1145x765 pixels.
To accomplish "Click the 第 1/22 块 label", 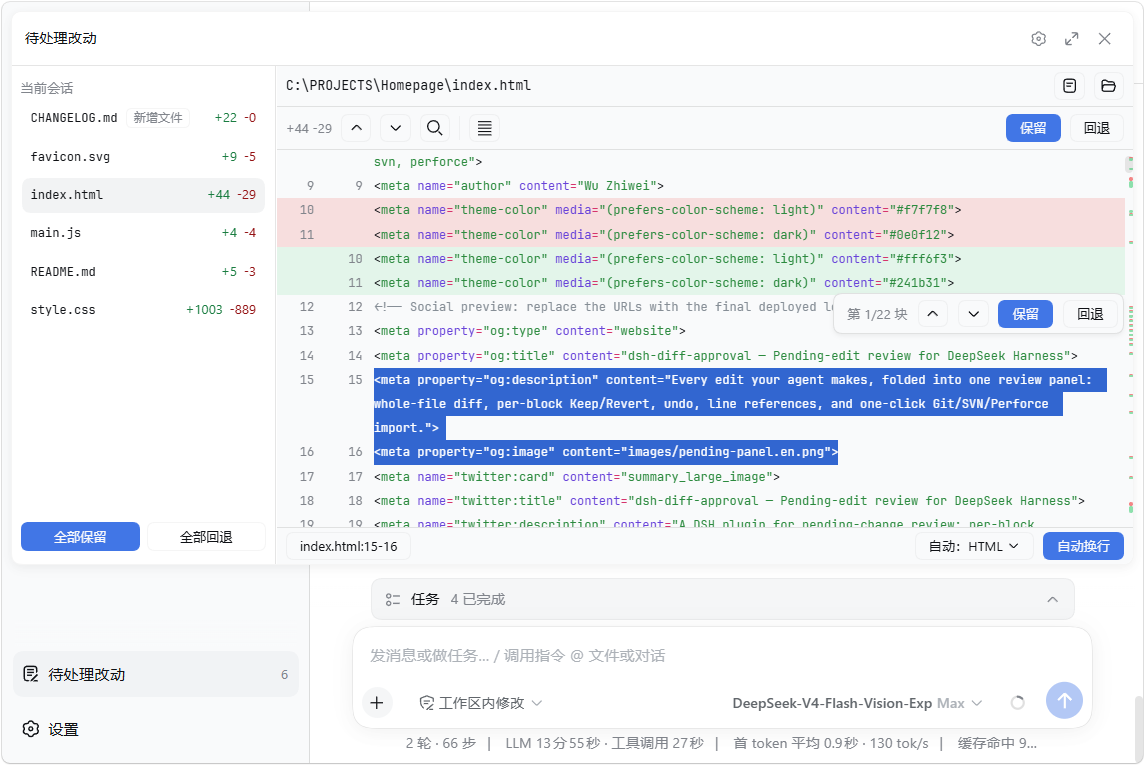I will pyautogui.click(x=877, y=315).
